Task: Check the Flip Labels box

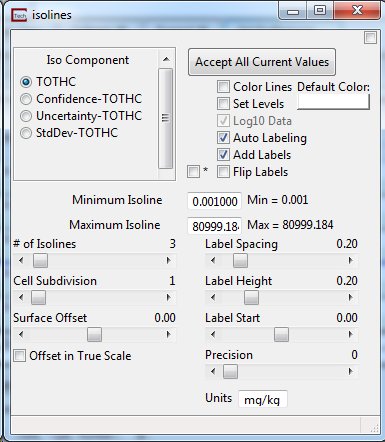Action: pyautogui.click(x=223, y=172)
